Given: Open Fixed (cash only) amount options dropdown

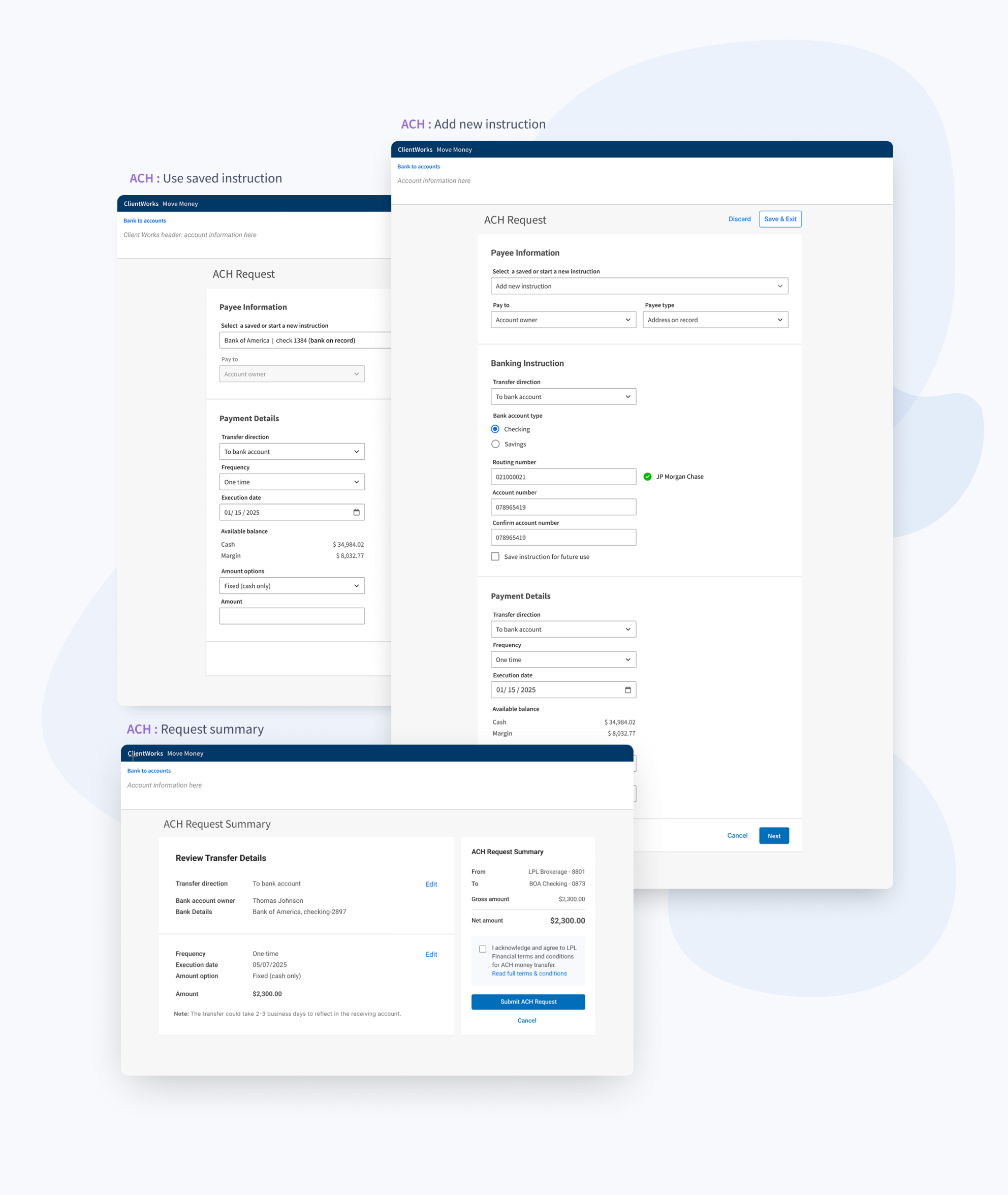Looking at the screenshot, I should [x=292, y=586].
